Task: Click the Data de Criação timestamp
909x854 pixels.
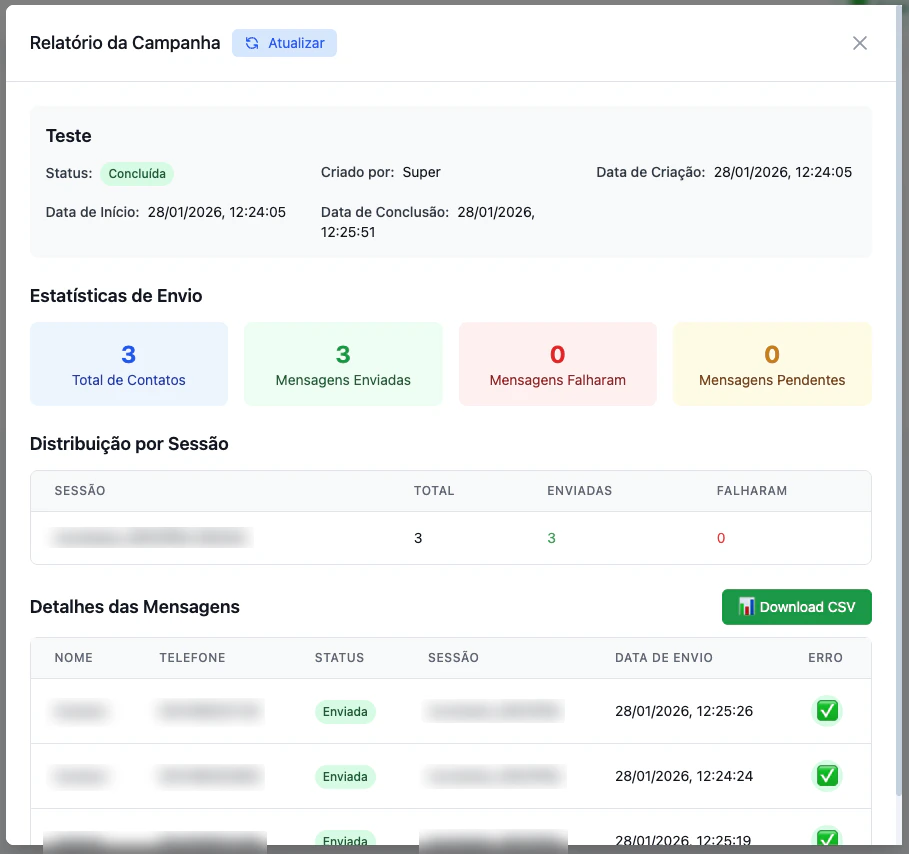Action: [x=783, y=172]
